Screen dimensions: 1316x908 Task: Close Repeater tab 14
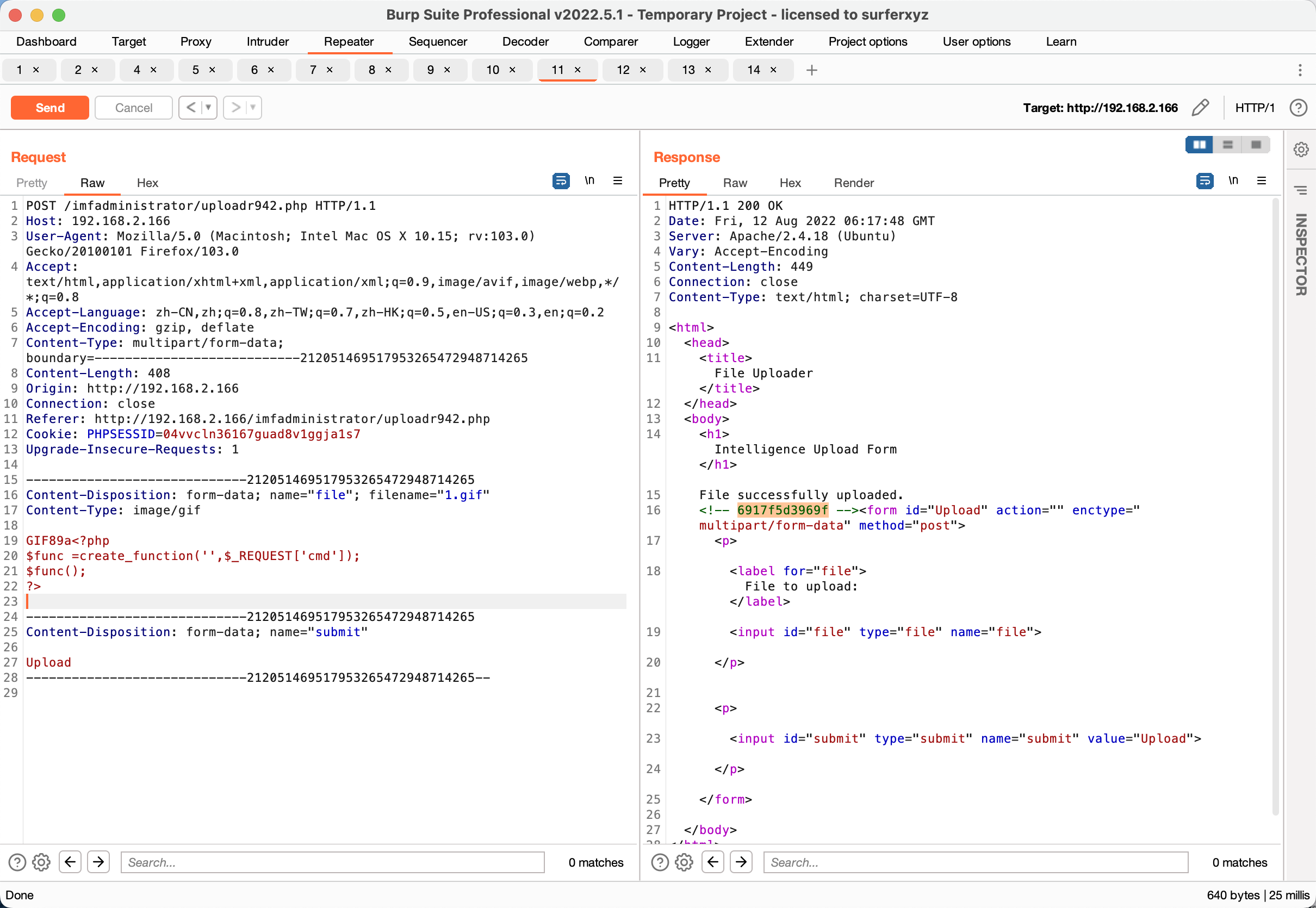tap(773, 70)
